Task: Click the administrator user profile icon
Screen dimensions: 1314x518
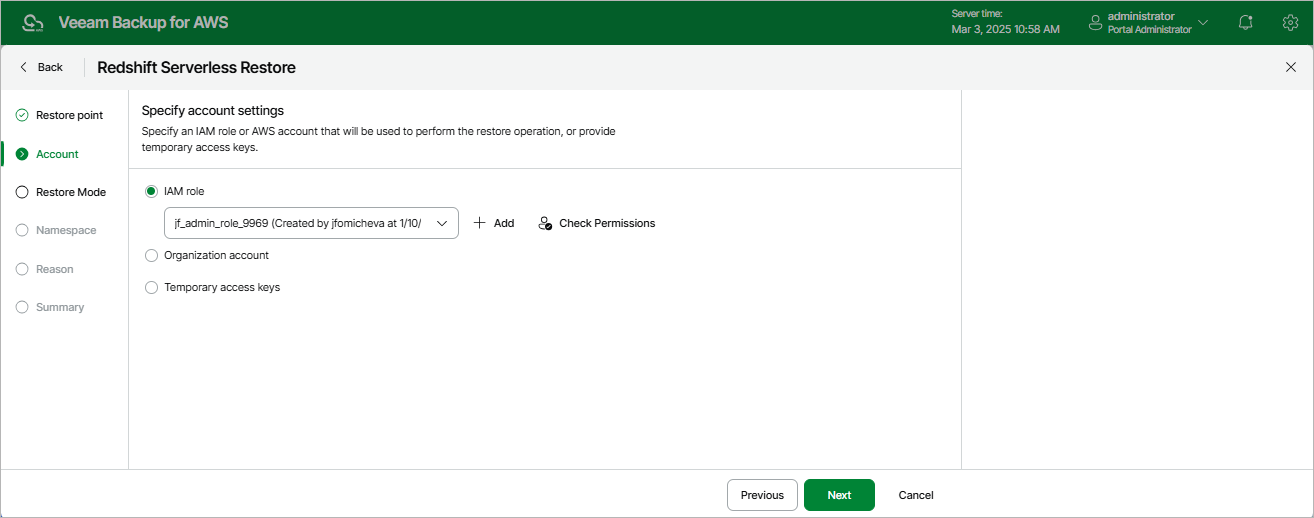Action: (x=1095, y=22)
